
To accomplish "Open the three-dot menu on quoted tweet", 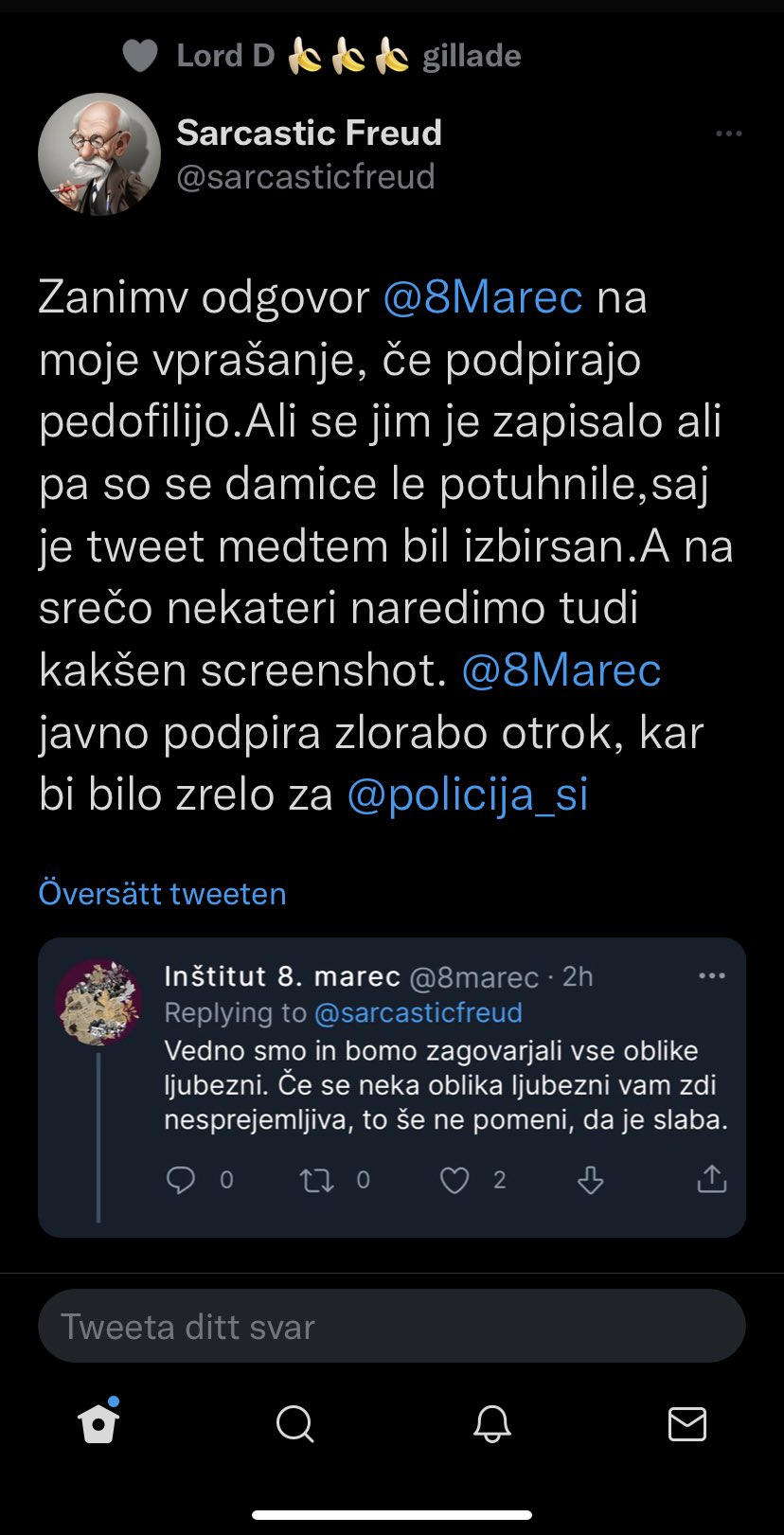I will (711, 976).
